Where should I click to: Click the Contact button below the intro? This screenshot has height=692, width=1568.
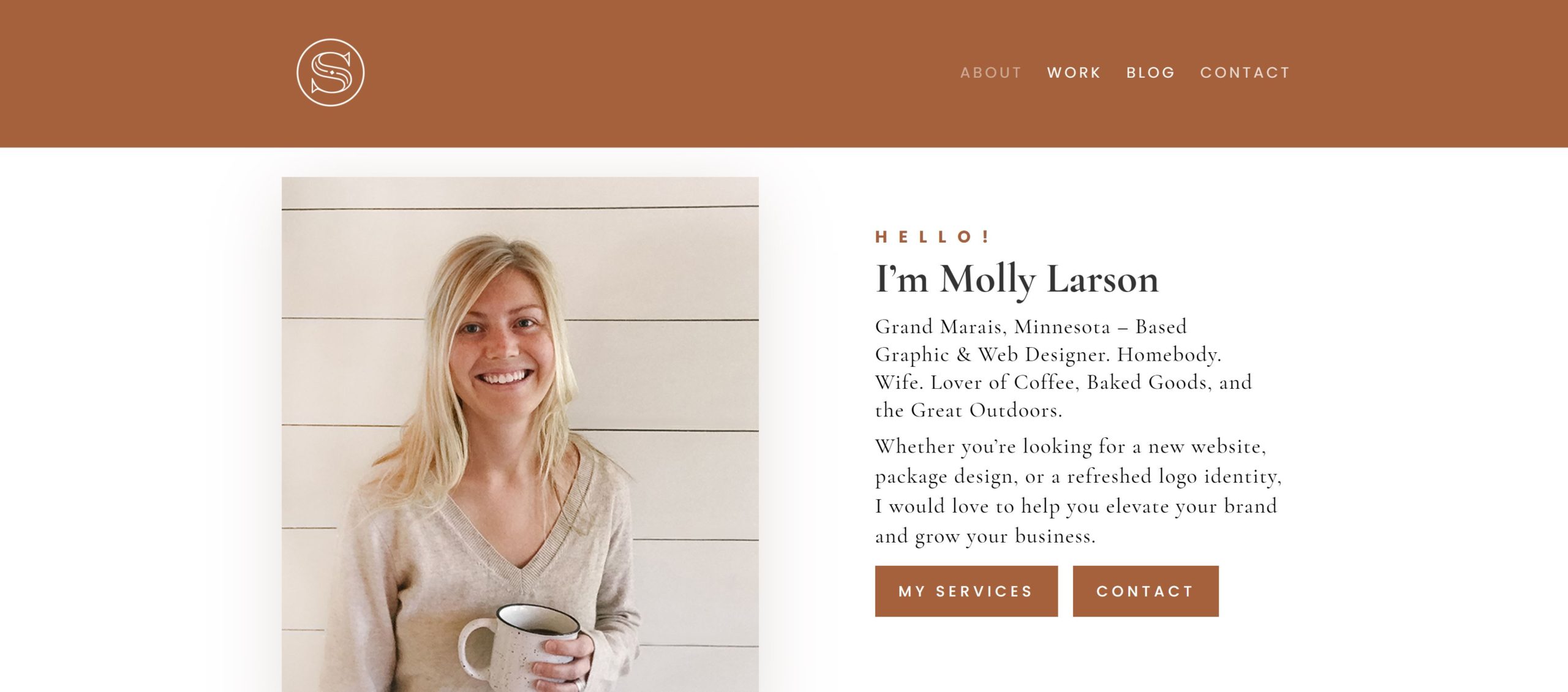(1145, 591)
